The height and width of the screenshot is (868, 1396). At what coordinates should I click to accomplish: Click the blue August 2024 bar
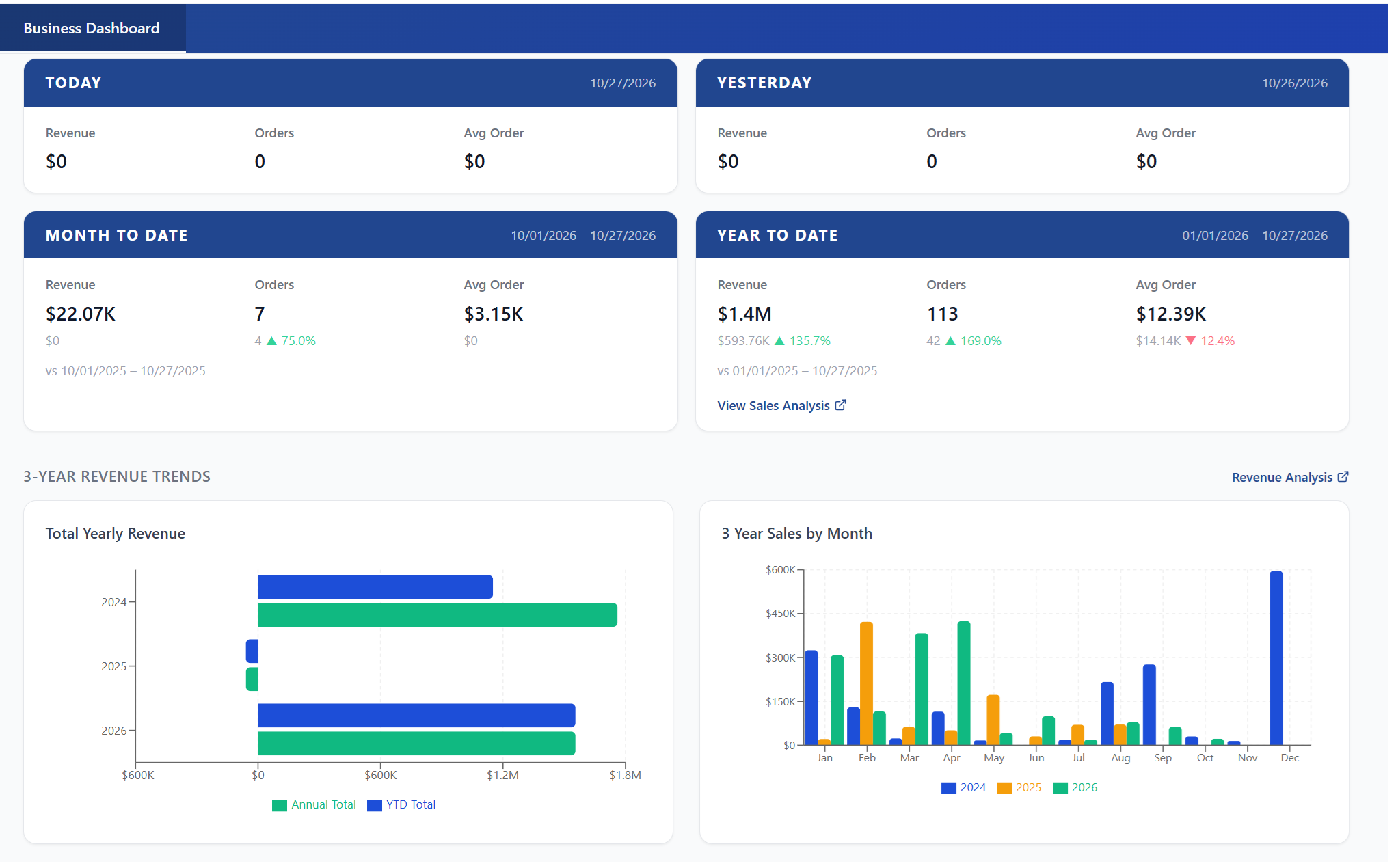pos(1108,714)
